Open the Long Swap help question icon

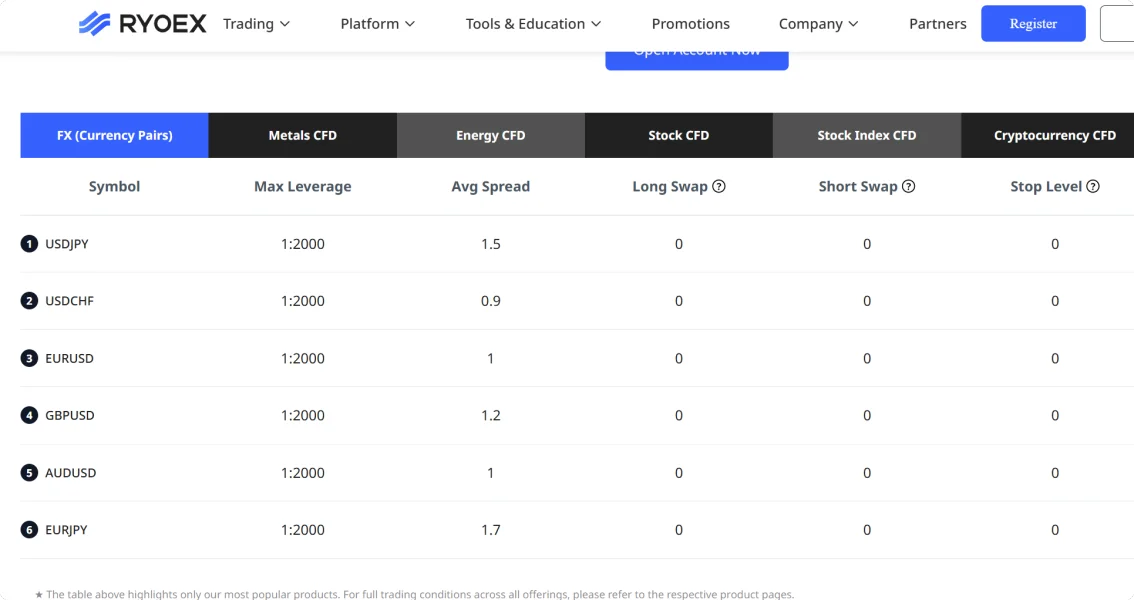click(719, 187)
